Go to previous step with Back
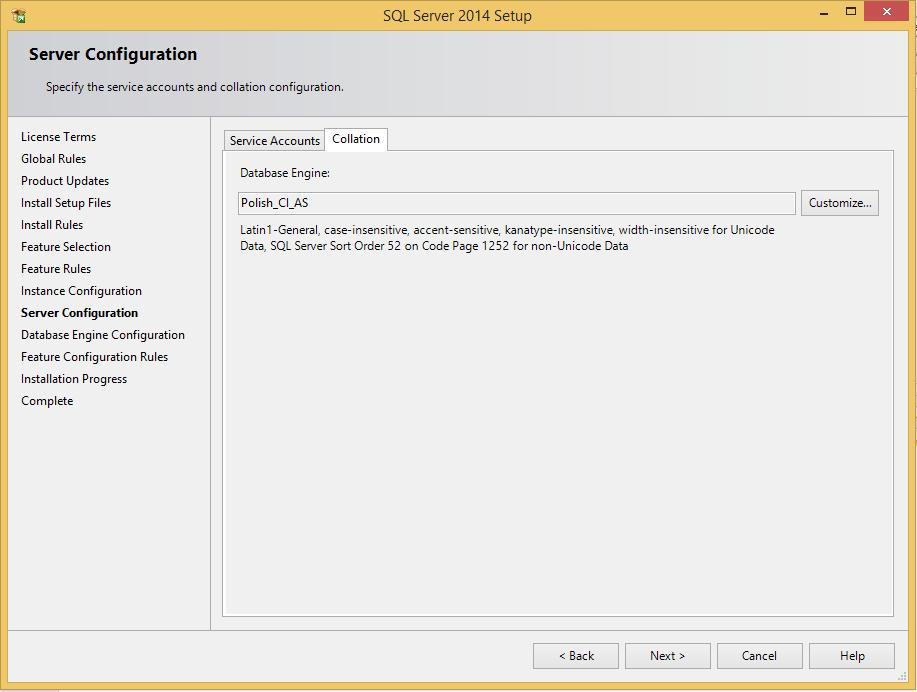The image size is (917, 692). point(575,656)
